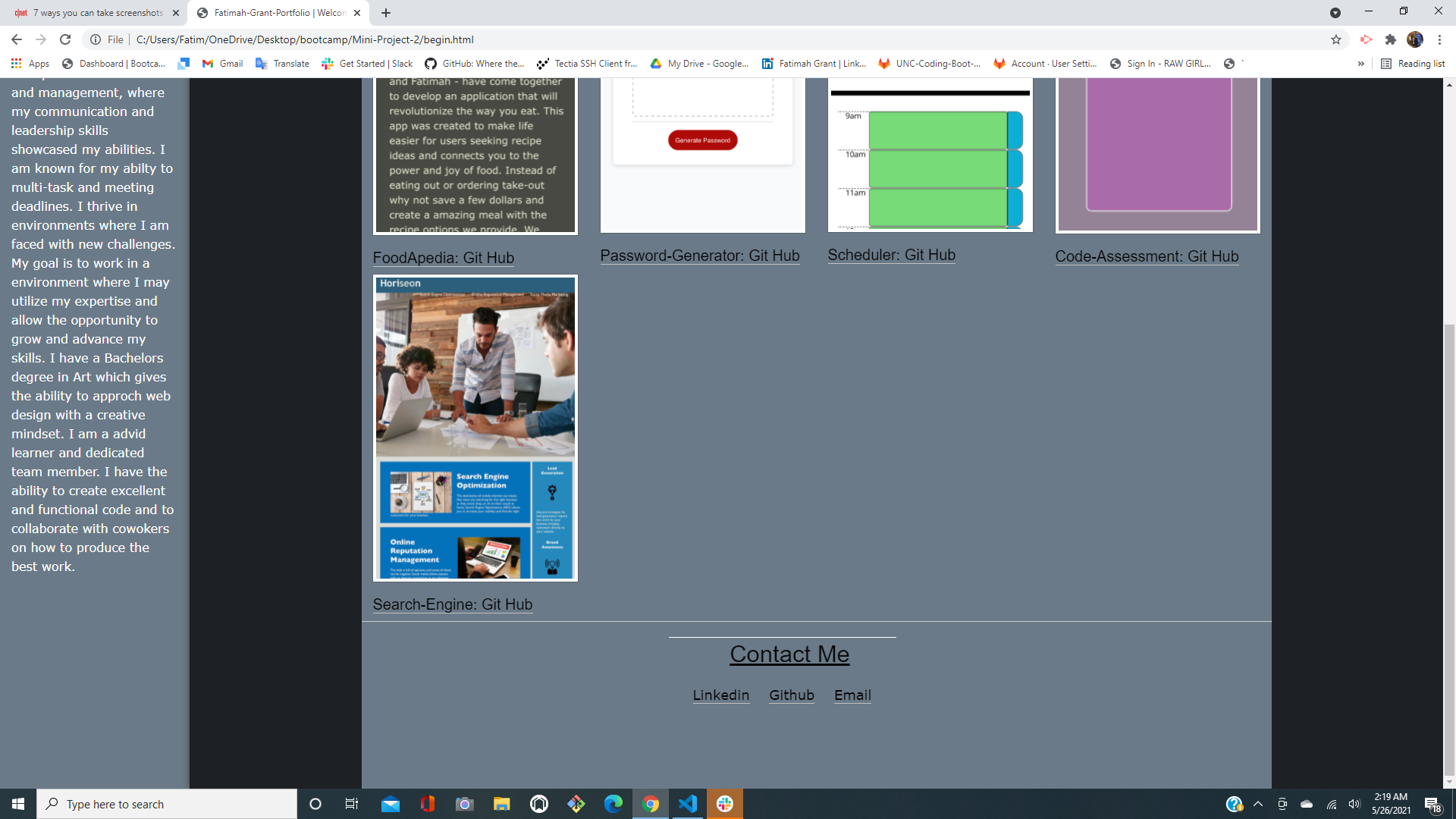This screenshot has height=819, width=1456.
Task: Go back to the previous page
Action: click(x=17, y=39)
